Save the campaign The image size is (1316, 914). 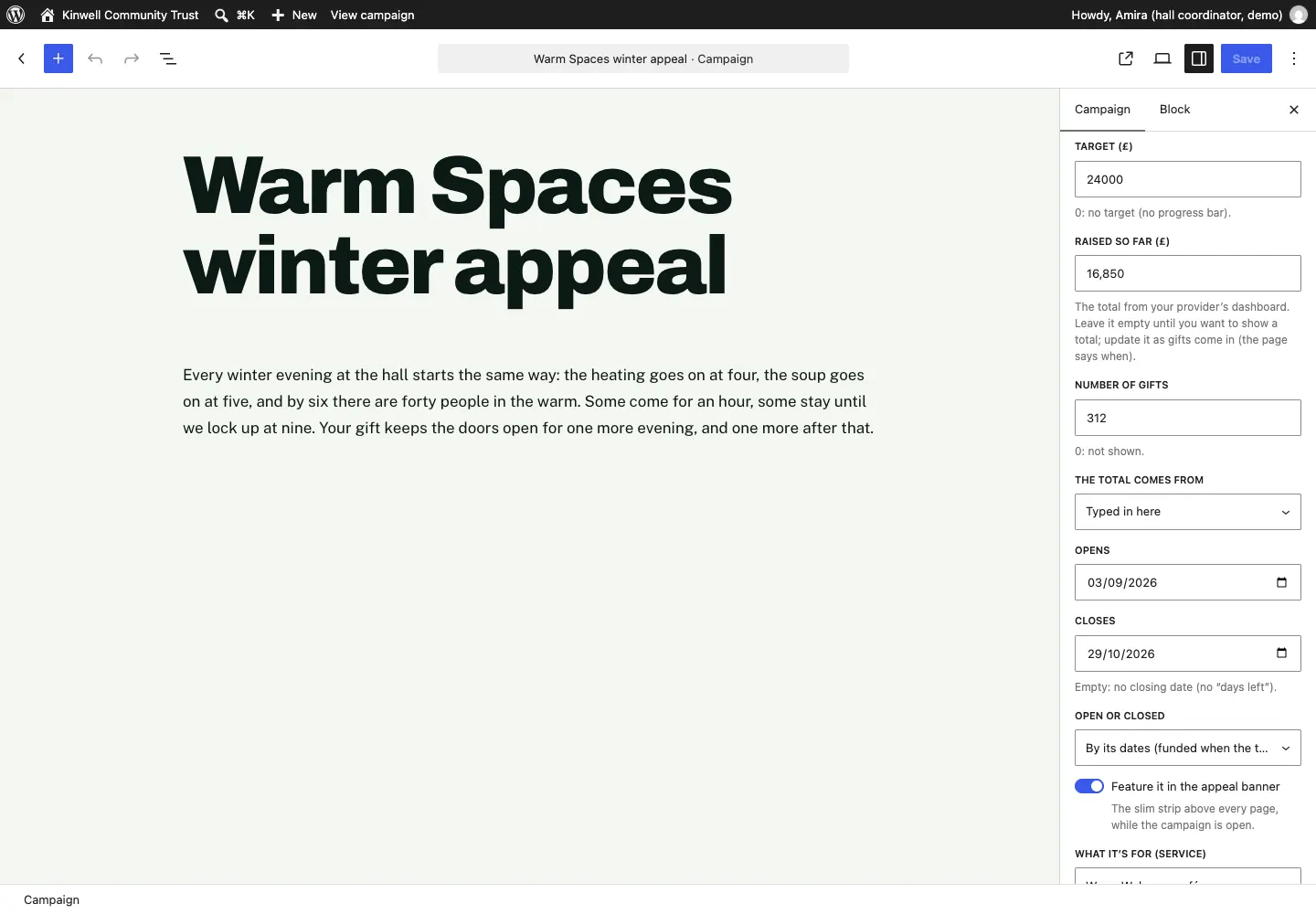coord(1247,58)
